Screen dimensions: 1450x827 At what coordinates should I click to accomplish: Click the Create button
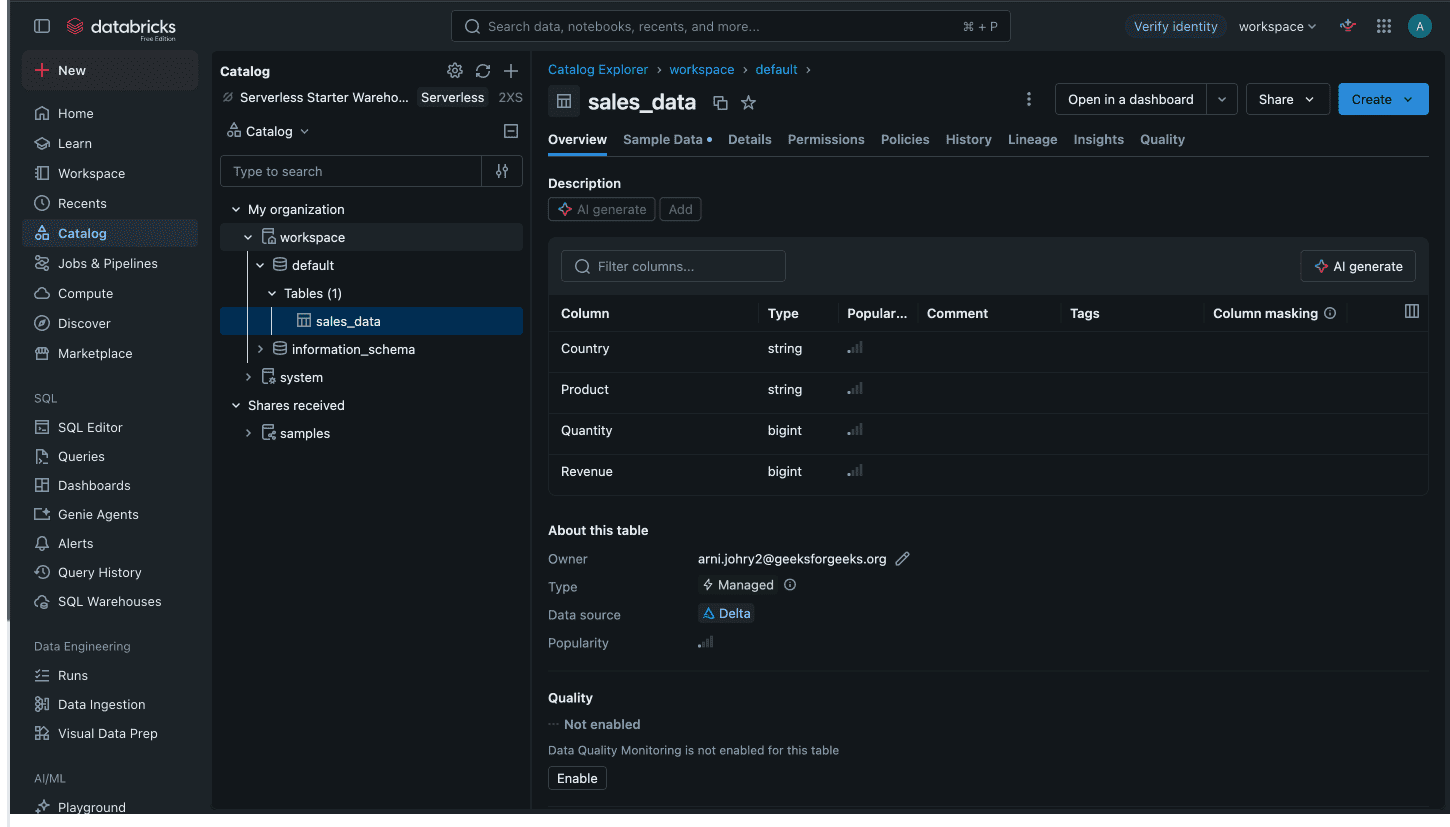(1383, 99)
